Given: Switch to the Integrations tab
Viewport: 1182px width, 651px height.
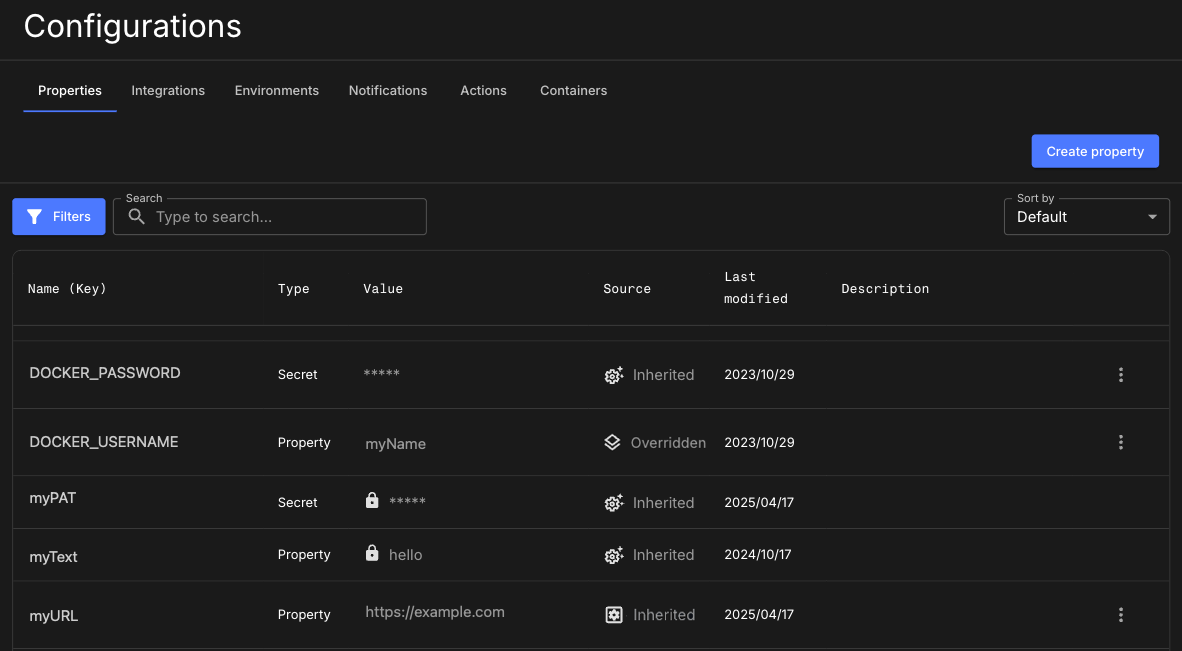Looking at the screenshot, I should click(167, 90).
